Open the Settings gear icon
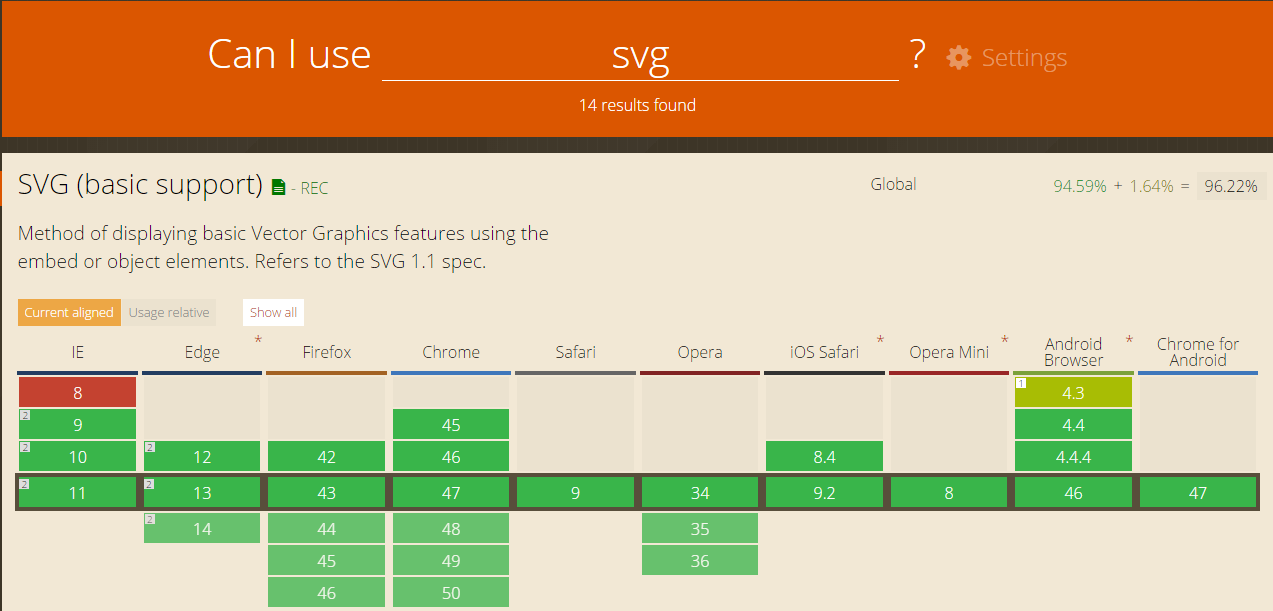 (x=958, y=58)
